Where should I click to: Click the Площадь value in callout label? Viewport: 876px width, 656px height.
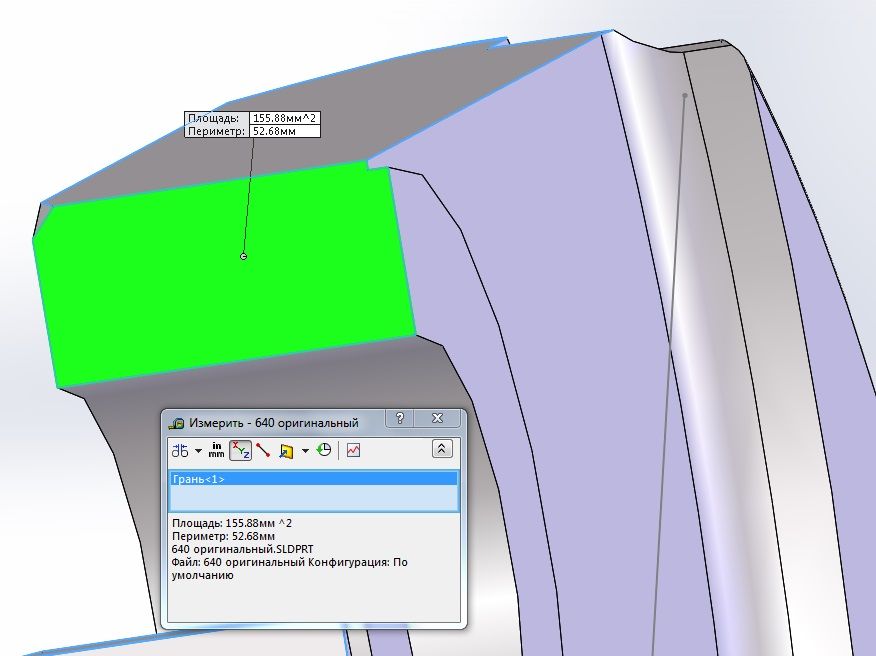click(x=284, y=118)
